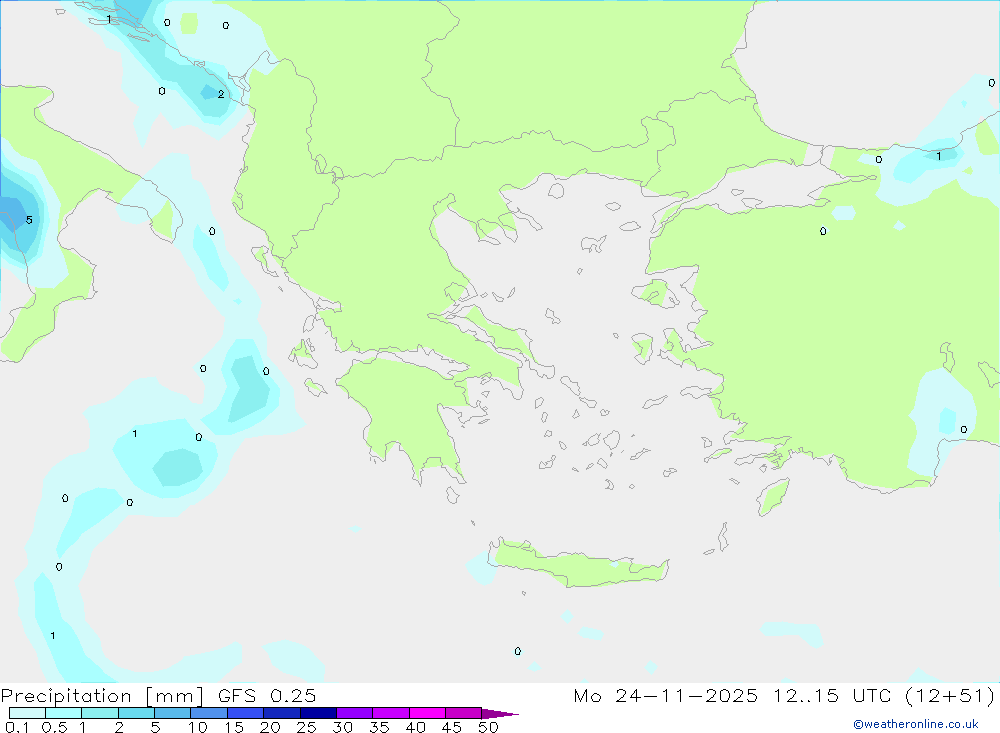1000x733 pixels.
Task: Choose the legend swatch between 15 and 20
Action: pos(246,713)
